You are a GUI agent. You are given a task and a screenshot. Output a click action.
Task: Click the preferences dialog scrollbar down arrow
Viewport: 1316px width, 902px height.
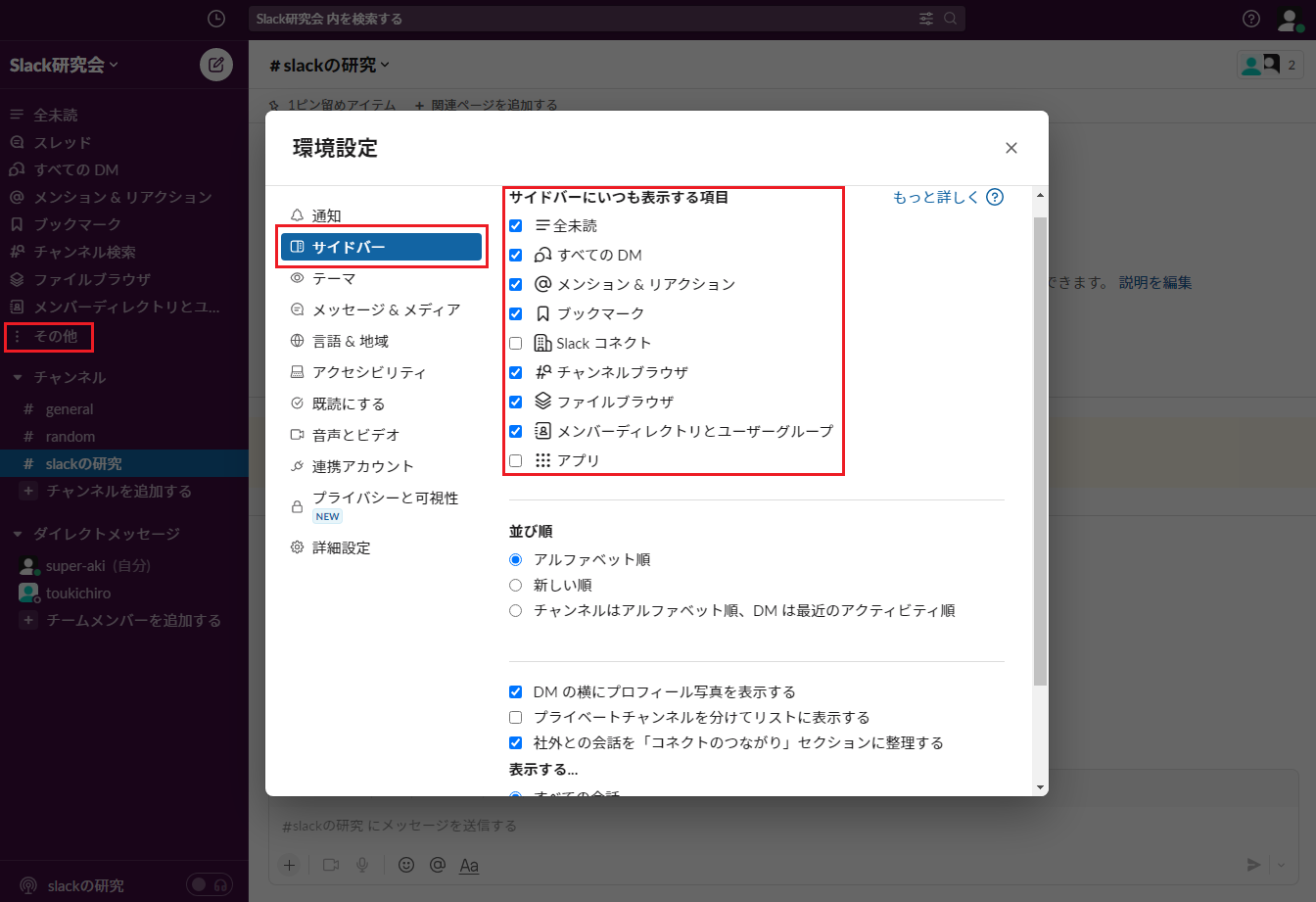tap(1040, 786)
